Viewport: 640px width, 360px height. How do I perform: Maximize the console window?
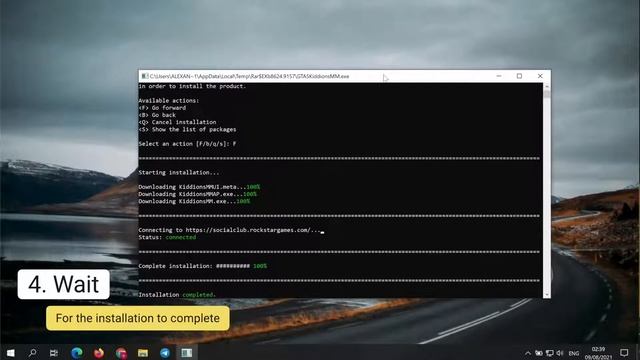(x=519, y=76)
